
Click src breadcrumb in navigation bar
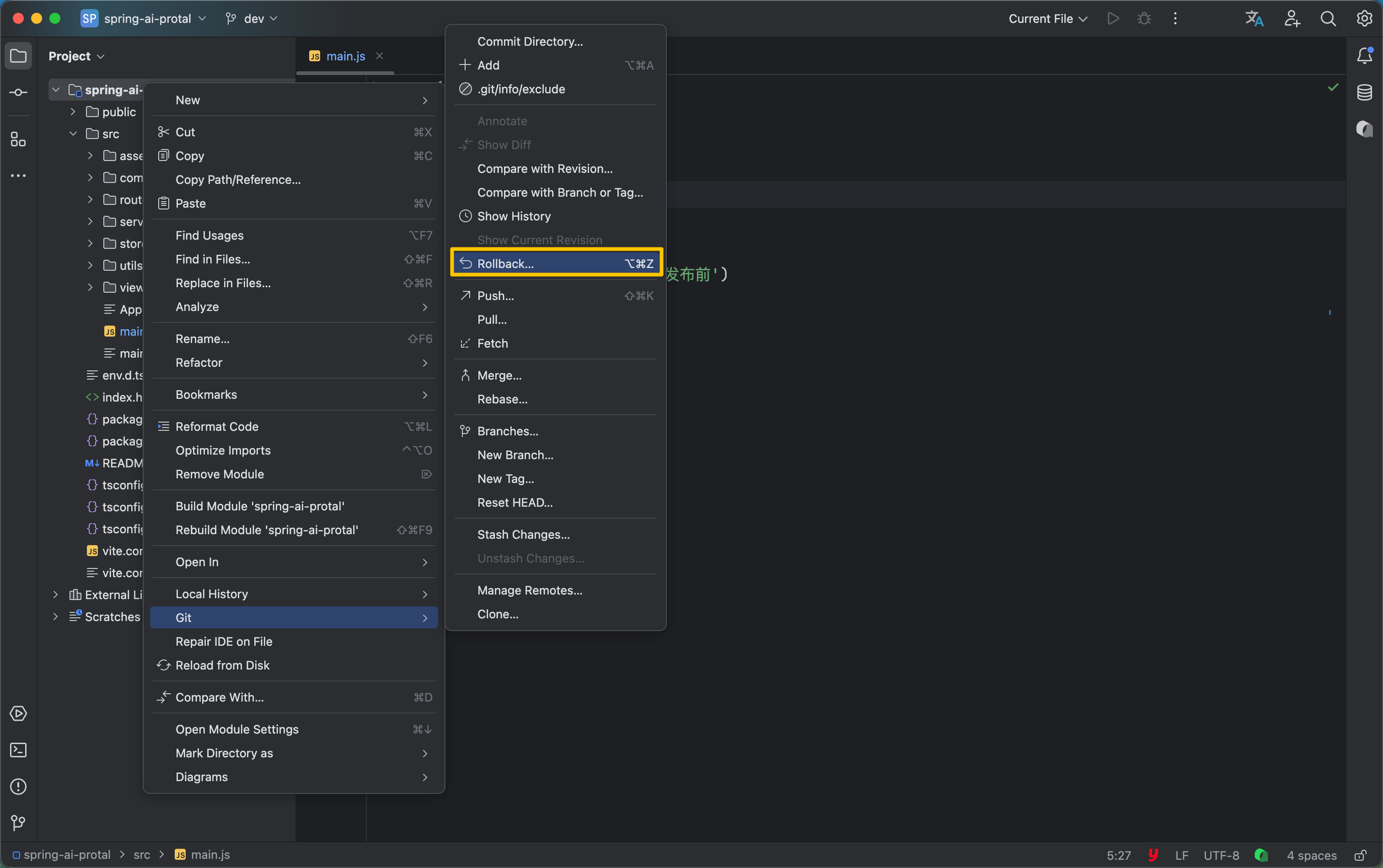pyautogui.click(x=142, y=855)
